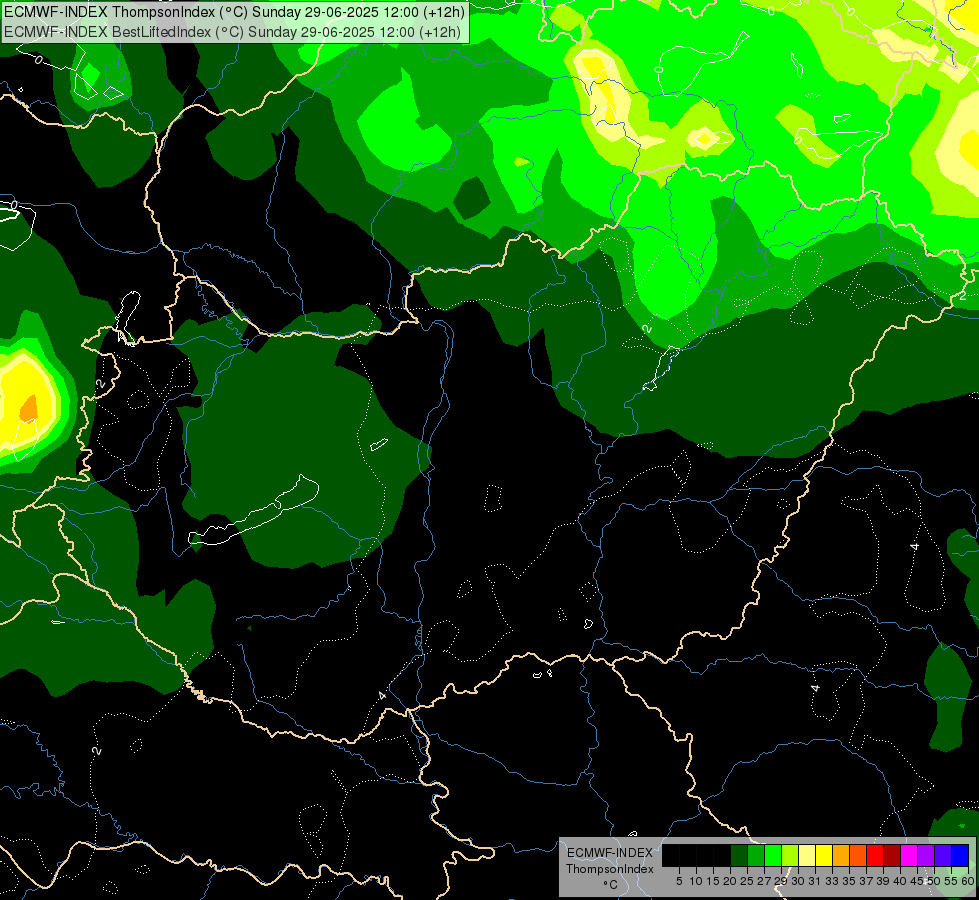Click the dark green 20–25 legend swatch
Screen dimensions: 979x900
pyautogui.click(x=739, y=855)
